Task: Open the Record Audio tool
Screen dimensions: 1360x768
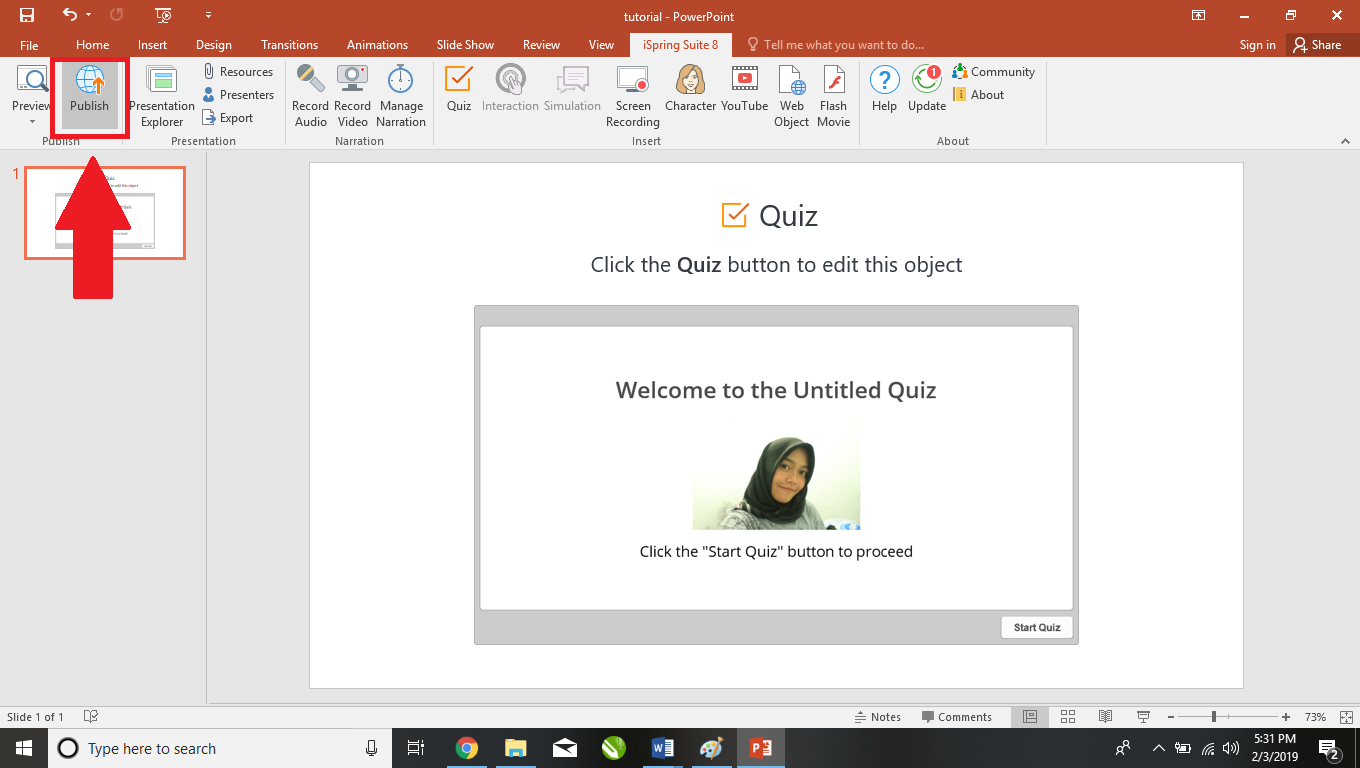Action: 310,93
